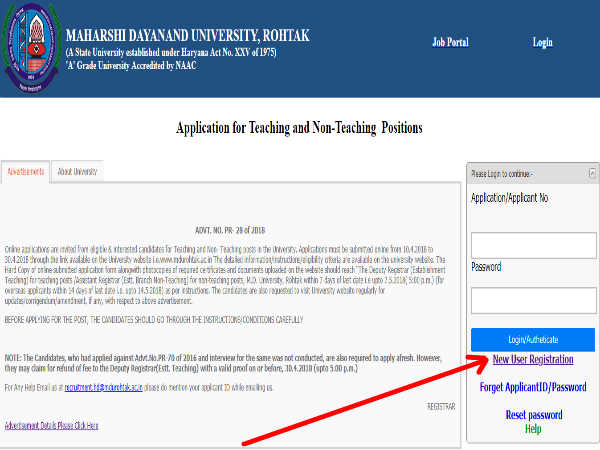Open the green Help link
Viewport: 600px width, 450px height.
coord(533,429)
